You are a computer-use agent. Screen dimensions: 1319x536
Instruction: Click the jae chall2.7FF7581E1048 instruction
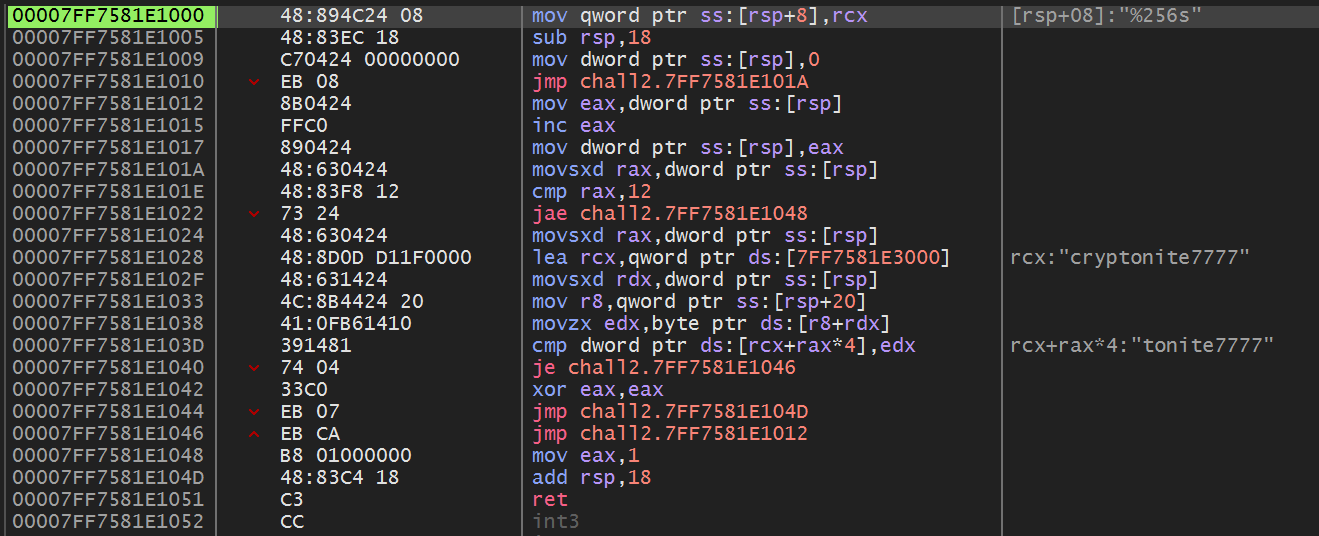coord(669,214)
